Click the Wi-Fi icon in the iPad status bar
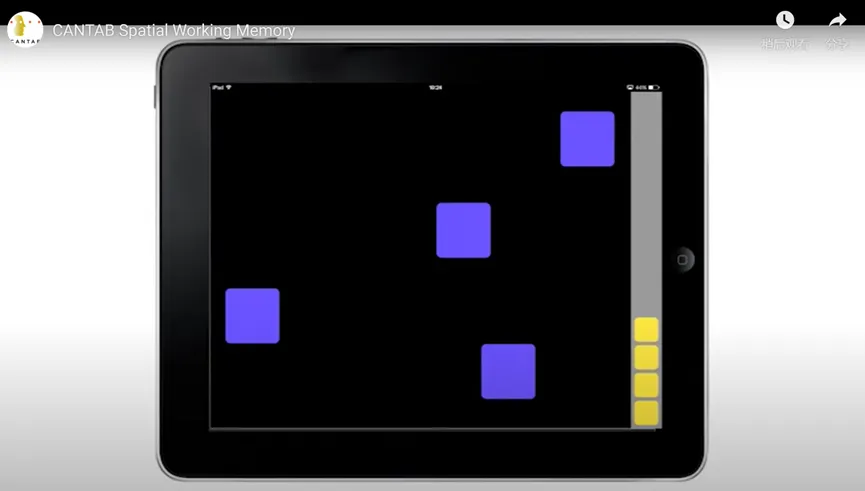Screen dimensions: 865x491 pyautogui.click(x=229, y=88)
